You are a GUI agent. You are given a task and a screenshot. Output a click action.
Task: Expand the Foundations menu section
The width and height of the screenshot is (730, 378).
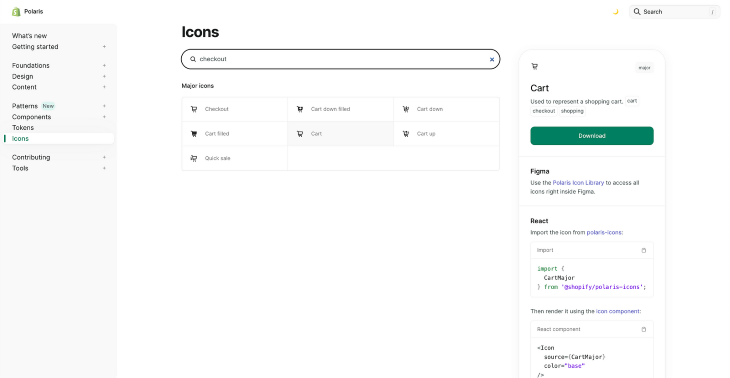coord(104,66)
